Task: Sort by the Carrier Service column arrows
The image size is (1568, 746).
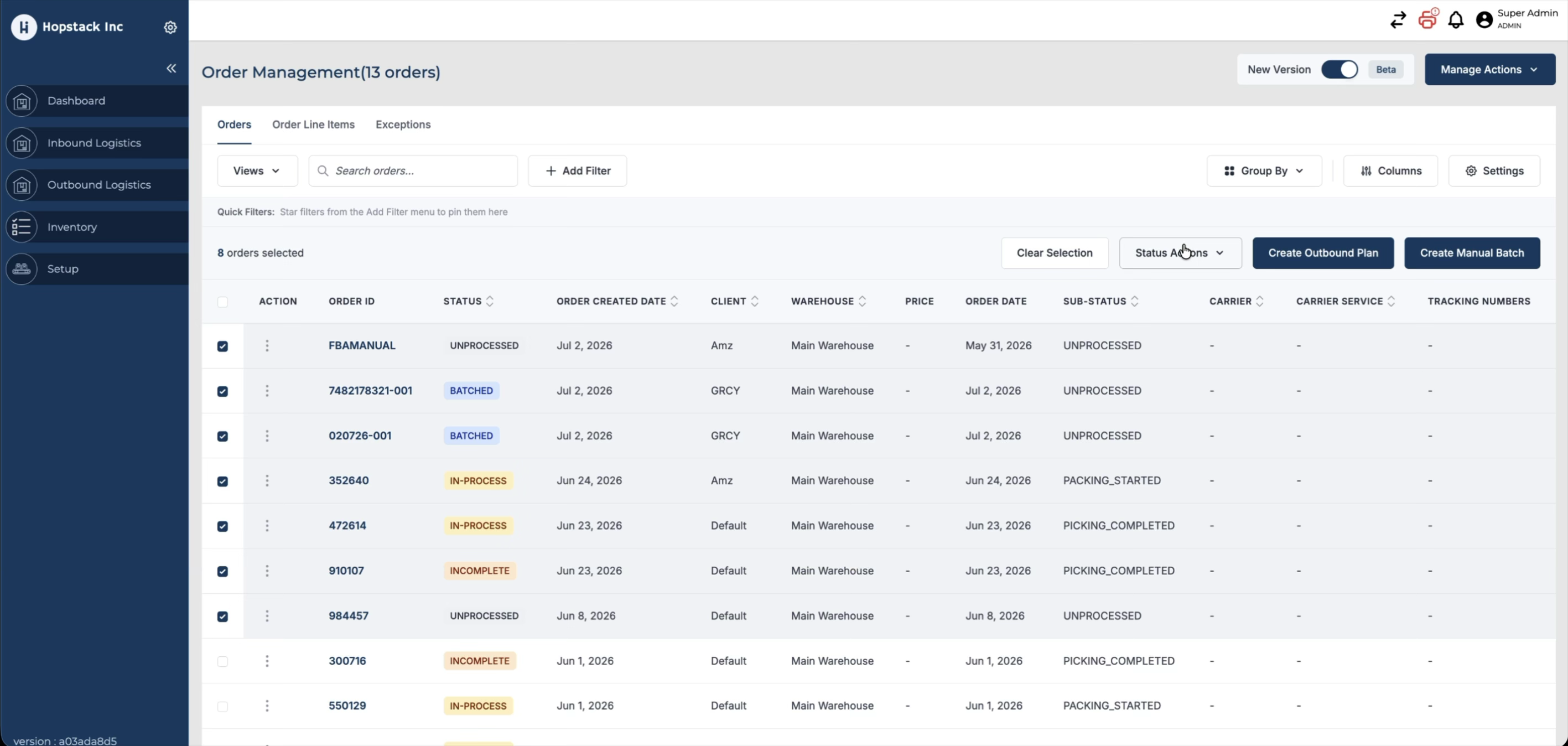Action: 1392,302
